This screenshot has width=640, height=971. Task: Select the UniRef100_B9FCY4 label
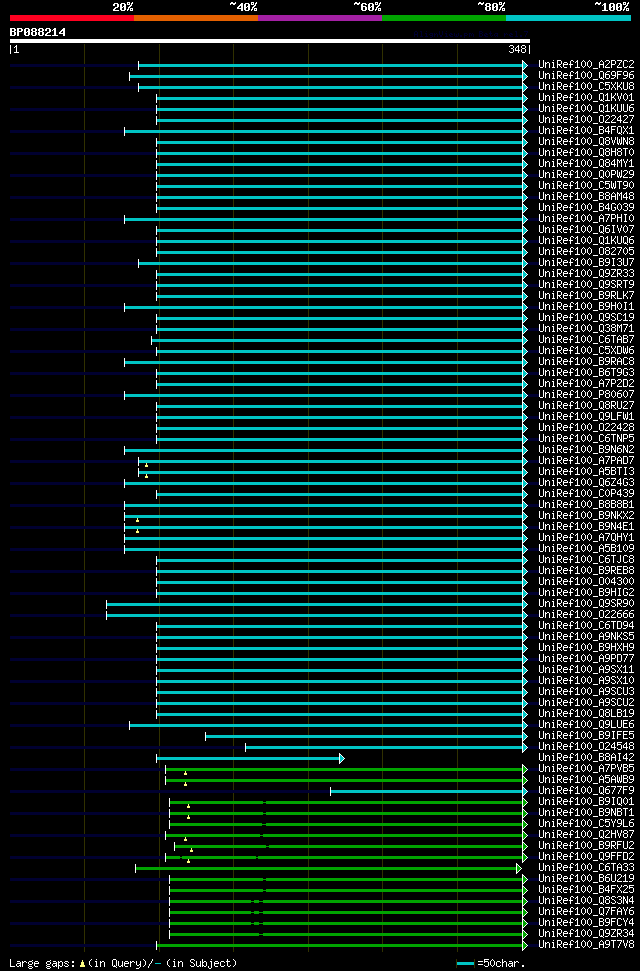(x=586, y=923)
